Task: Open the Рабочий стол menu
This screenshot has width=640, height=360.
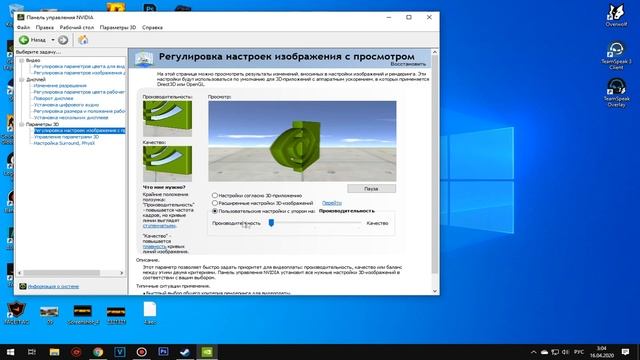Action: [77, 27]
